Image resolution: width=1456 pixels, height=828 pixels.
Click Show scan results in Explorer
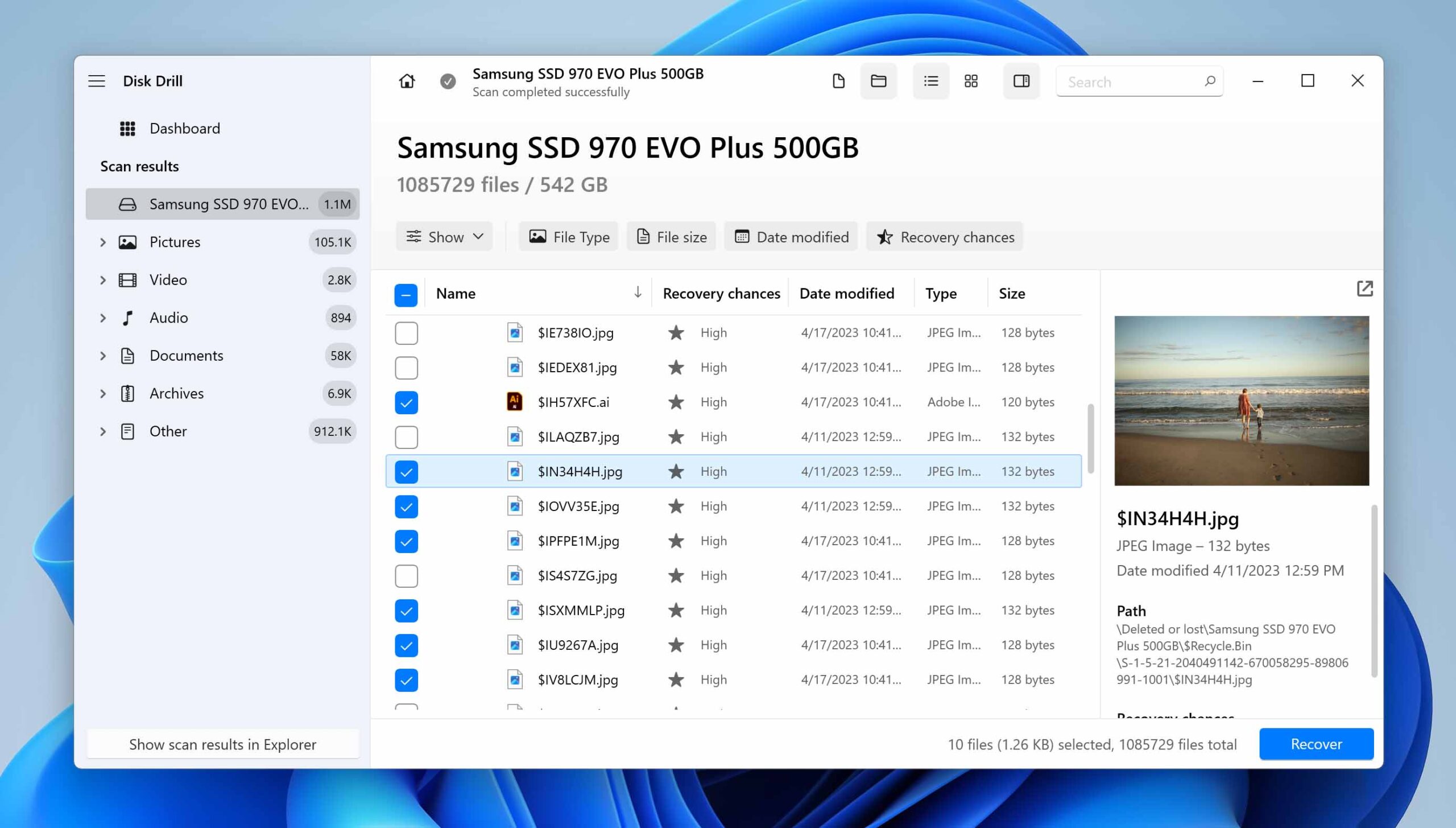(222, 744)
